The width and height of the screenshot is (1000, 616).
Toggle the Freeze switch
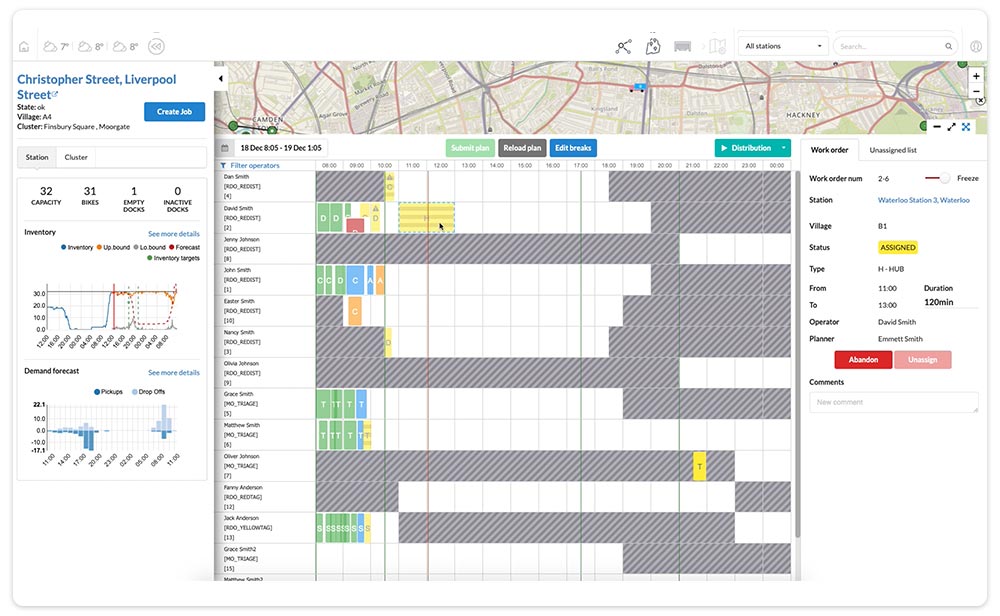coord(938,178)
